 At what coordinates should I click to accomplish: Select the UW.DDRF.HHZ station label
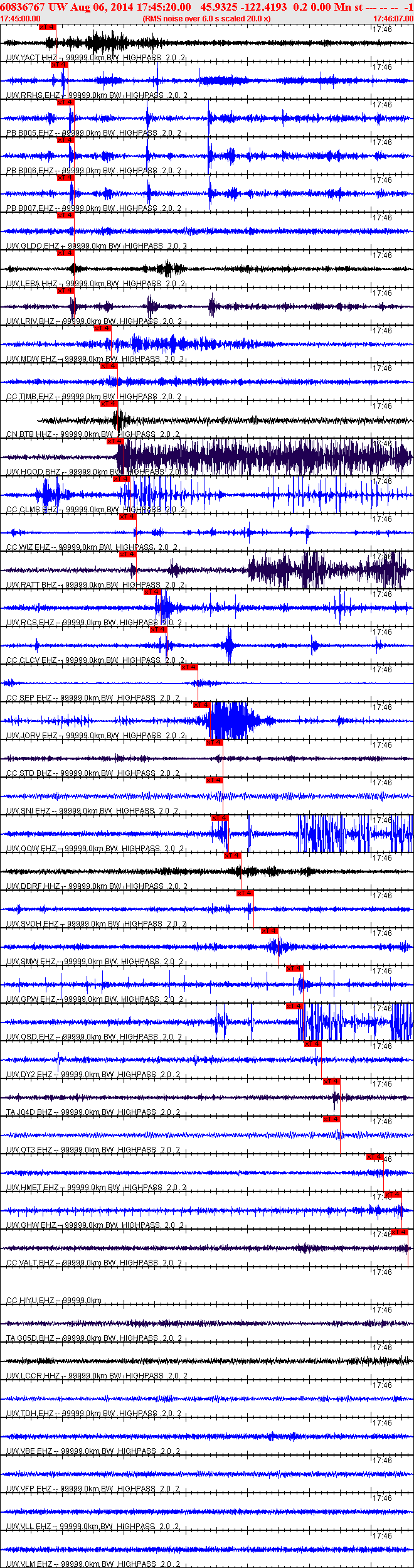coord(33,886)
